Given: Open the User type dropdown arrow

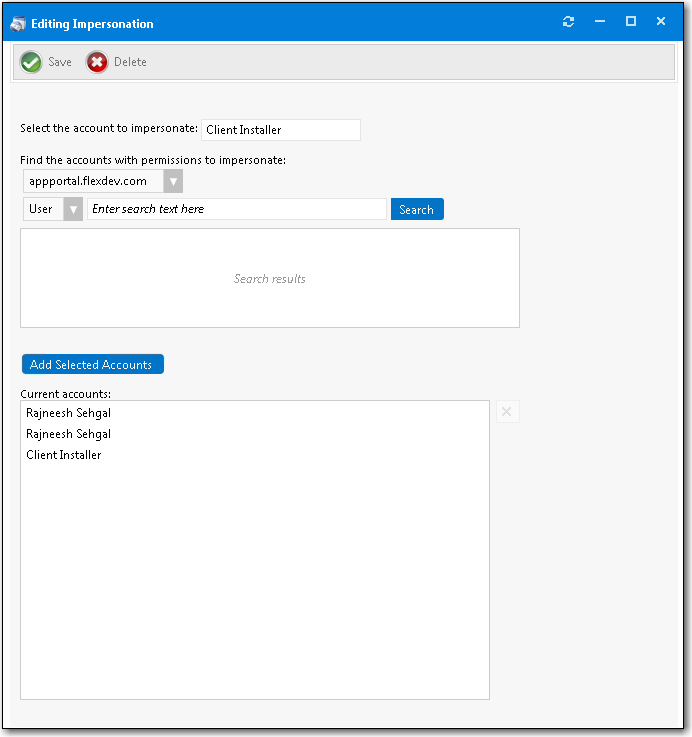Looking at the screenshot, I should [x=73, y=209].
